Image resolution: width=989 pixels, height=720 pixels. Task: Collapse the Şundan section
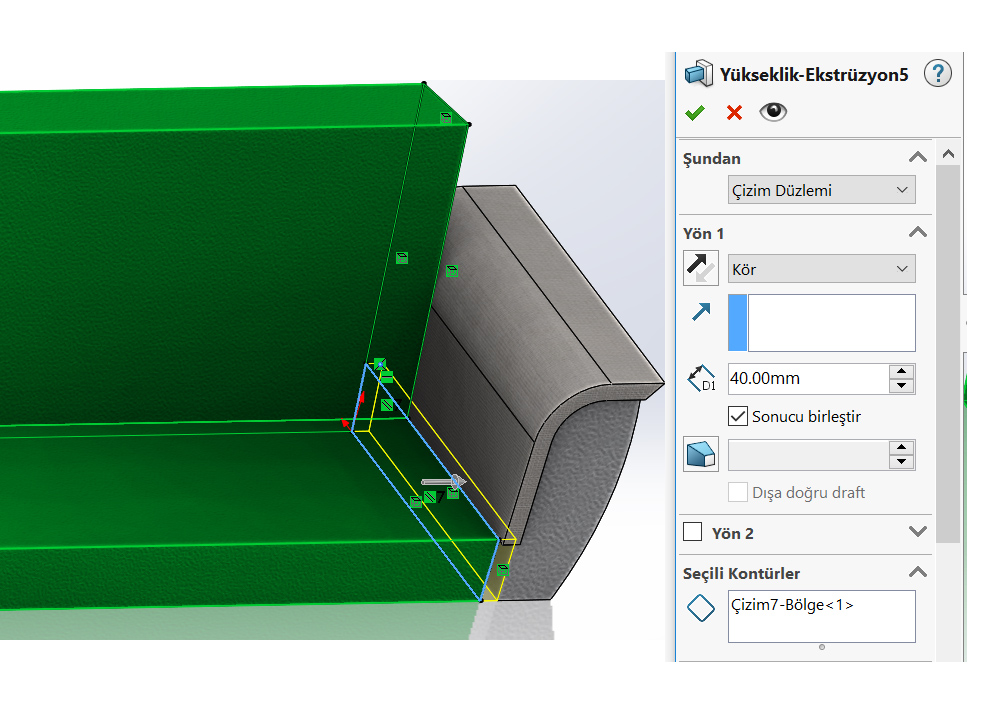click(918, 157)
